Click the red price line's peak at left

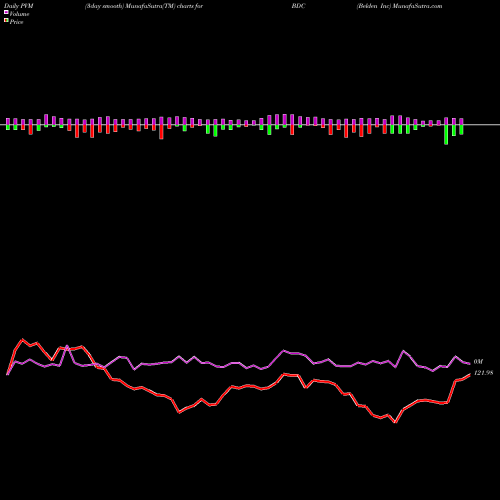point(23,340)
